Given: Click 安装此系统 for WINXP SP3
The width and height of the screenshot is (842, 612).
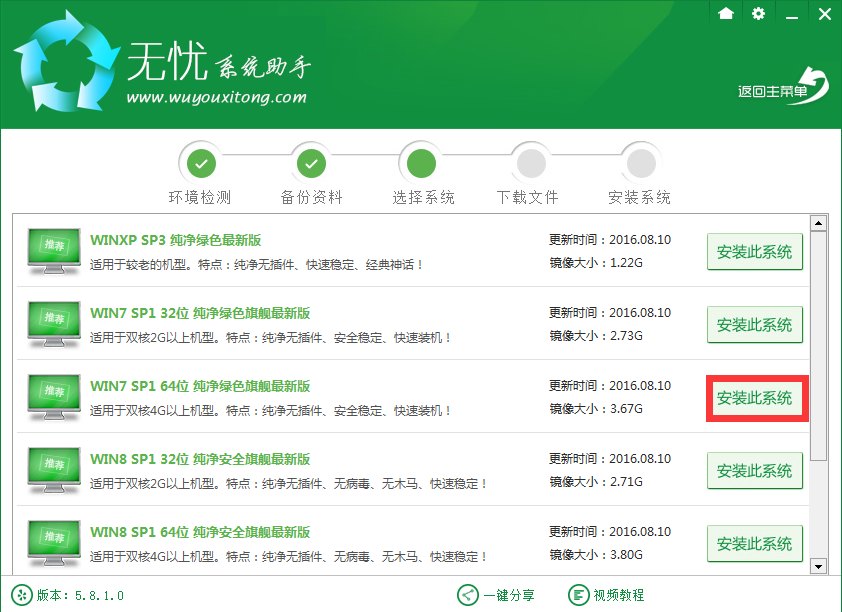Looking at the screenshot, I should coord(756,251).
